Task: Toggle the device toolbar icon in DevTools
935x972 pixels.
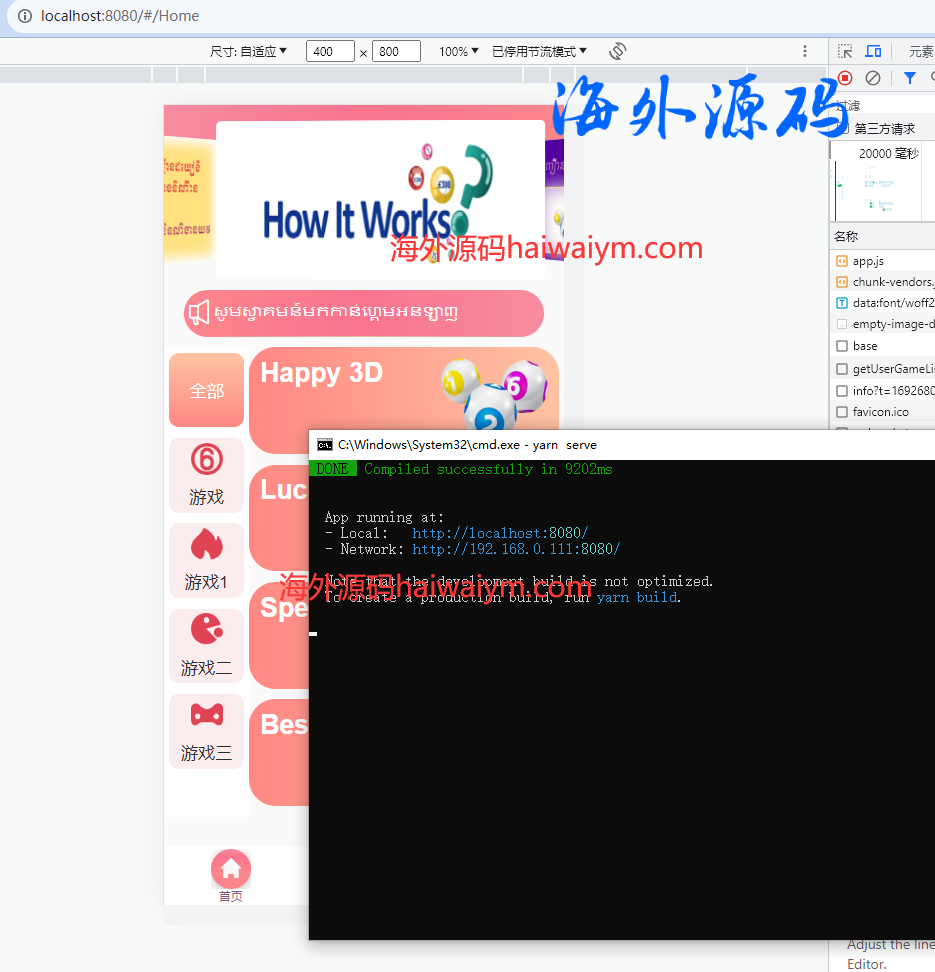Action: [x=873, y=51]
